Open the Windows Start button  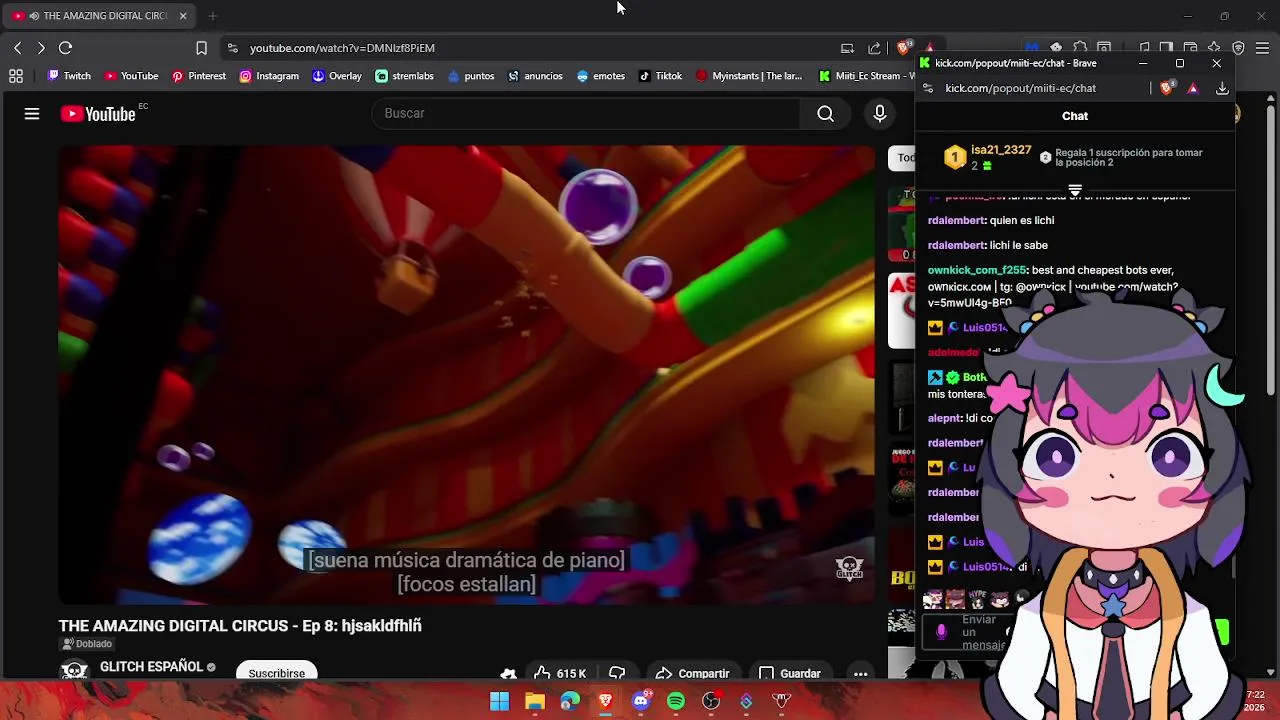(499, 702)
